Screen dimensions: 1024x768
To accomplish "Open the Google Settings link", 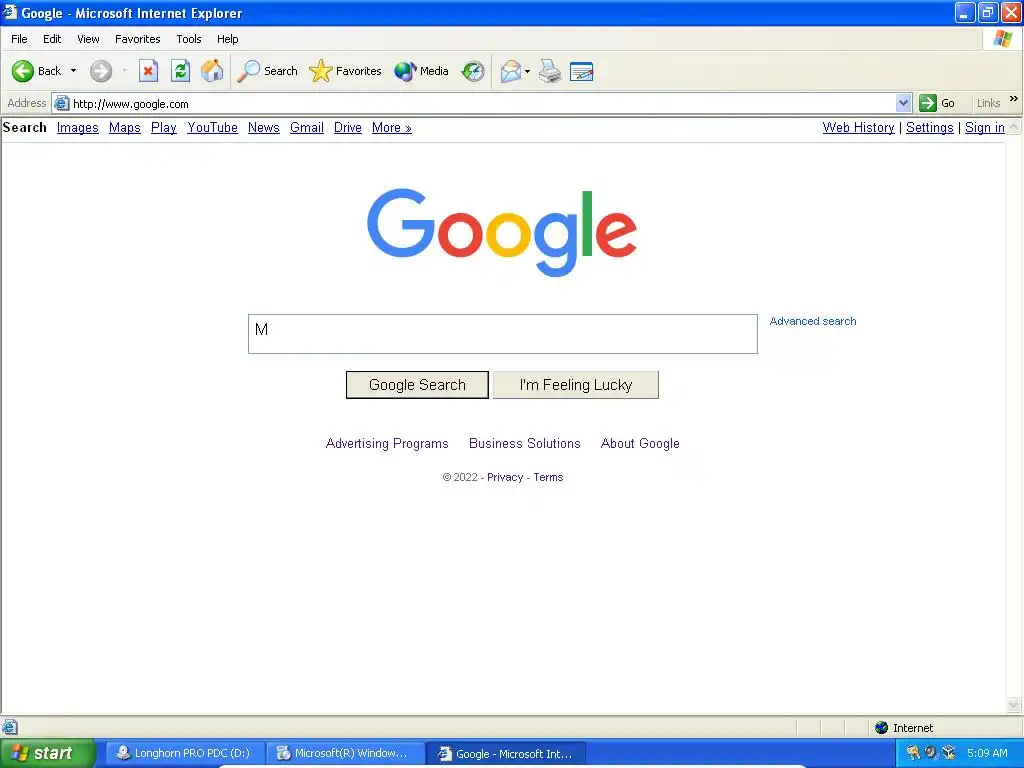I will click(x=930, y=127).
